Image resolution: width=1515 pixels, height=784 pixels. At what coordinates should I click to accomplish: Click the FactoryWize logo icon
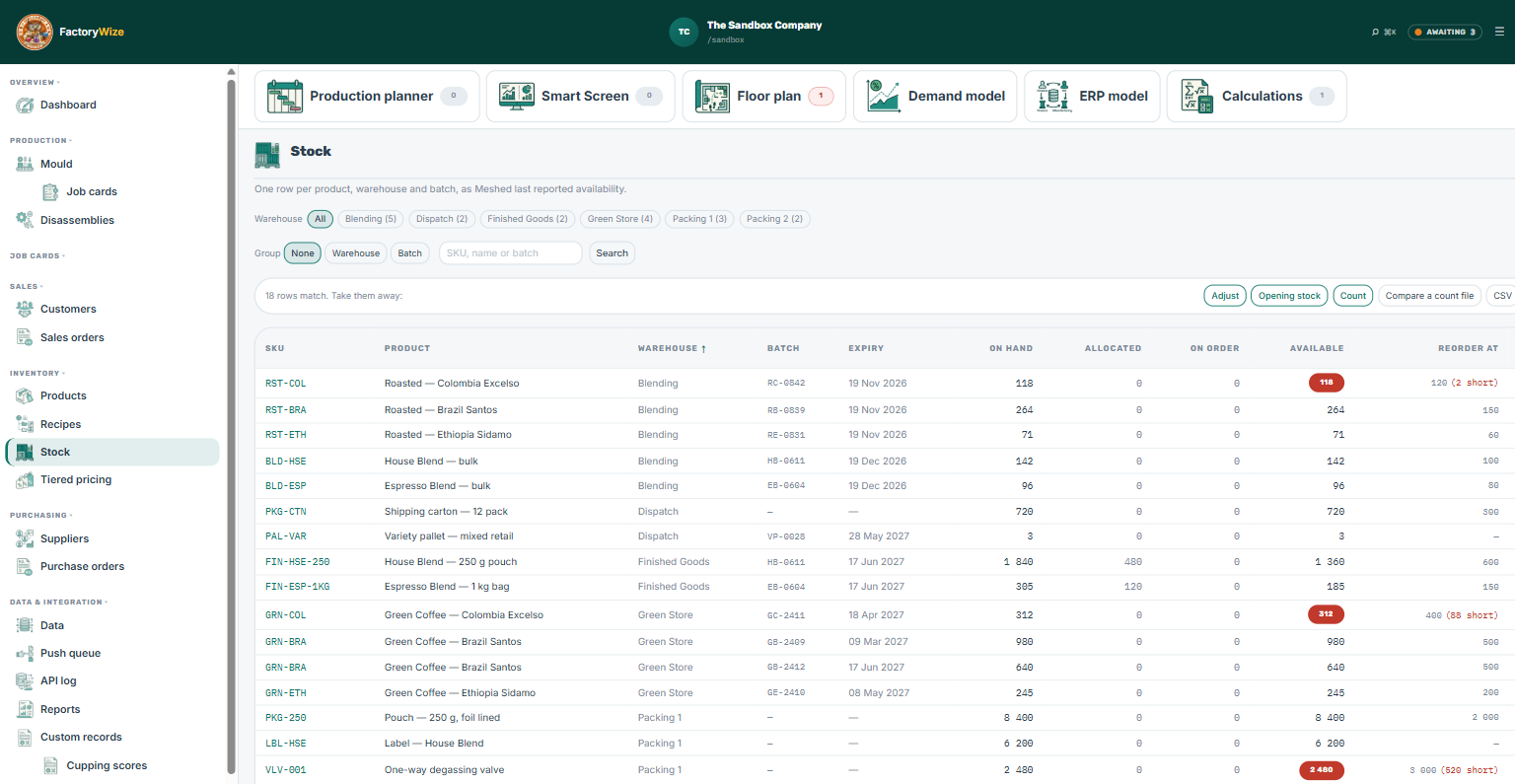(x=35, y=32)
